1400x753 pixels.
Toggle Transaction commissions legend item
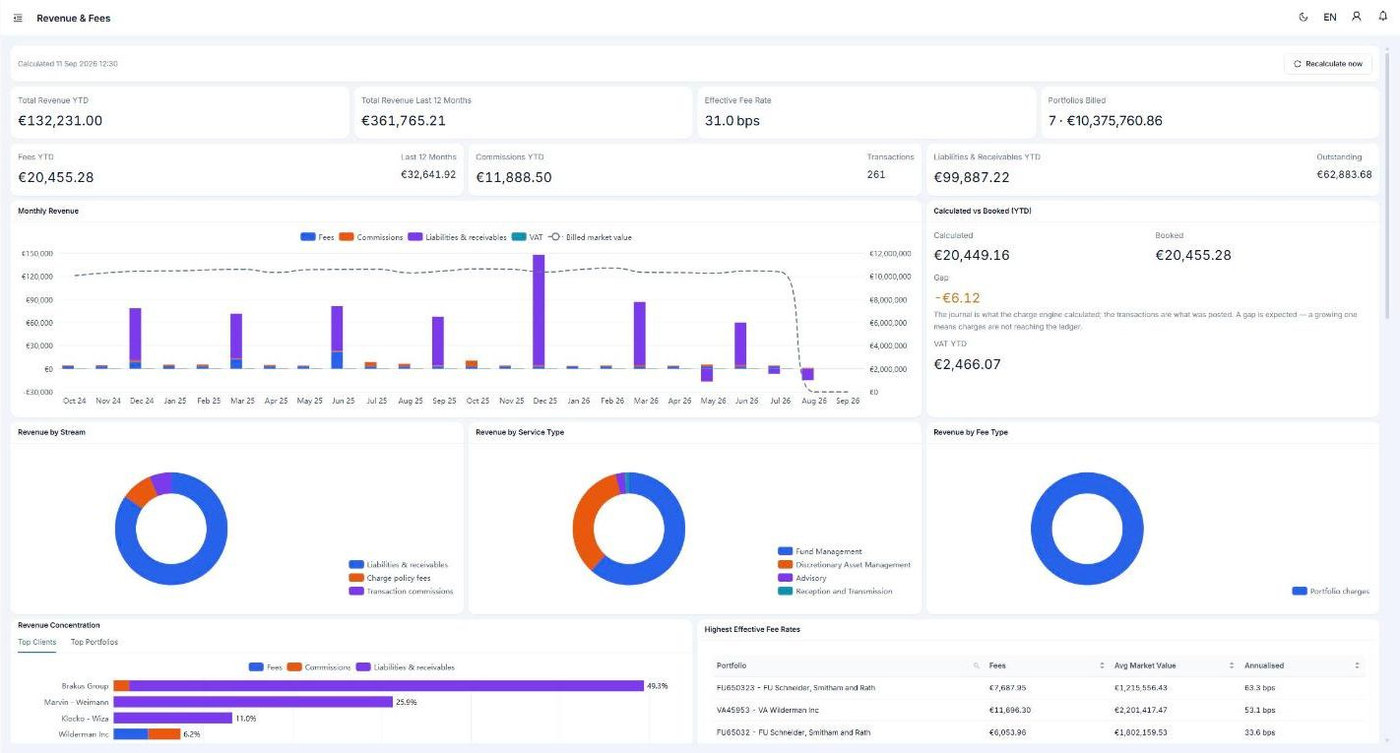pyautogui.click(x=401, y=591)
